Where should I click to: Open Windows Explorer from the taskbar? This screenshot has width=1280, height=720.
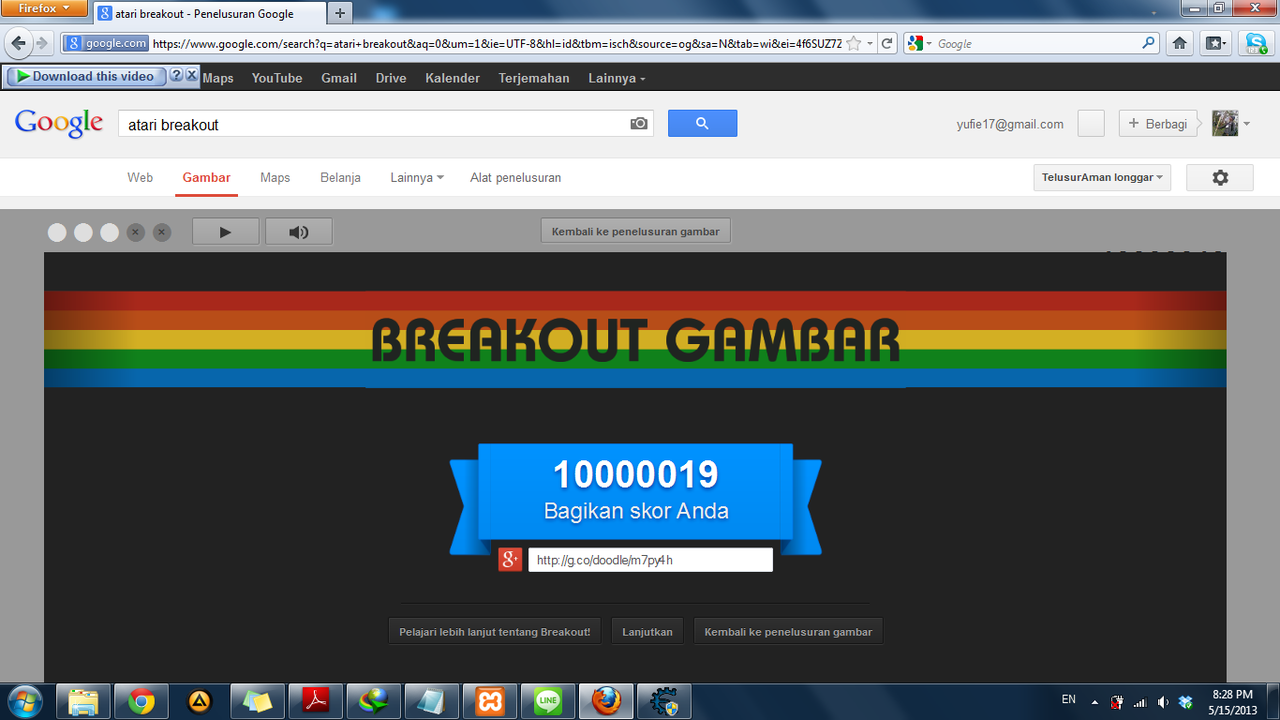pos(83,701)
